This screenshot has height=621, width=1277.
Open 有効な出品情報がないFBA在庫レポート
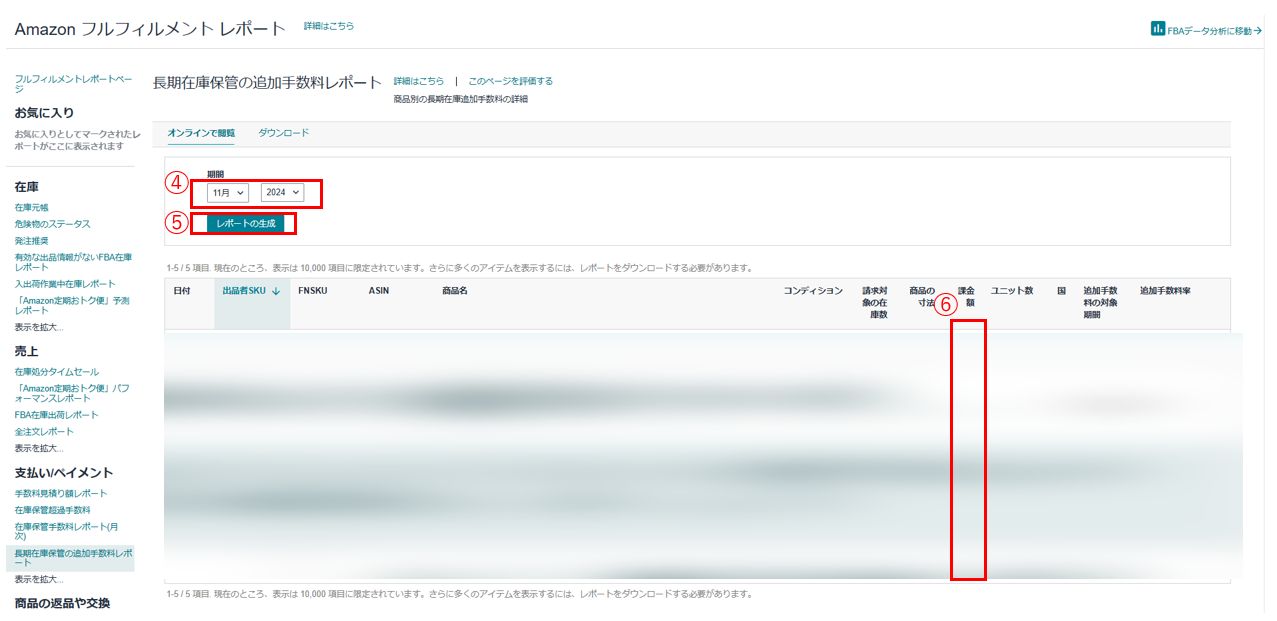coord(73,263)
